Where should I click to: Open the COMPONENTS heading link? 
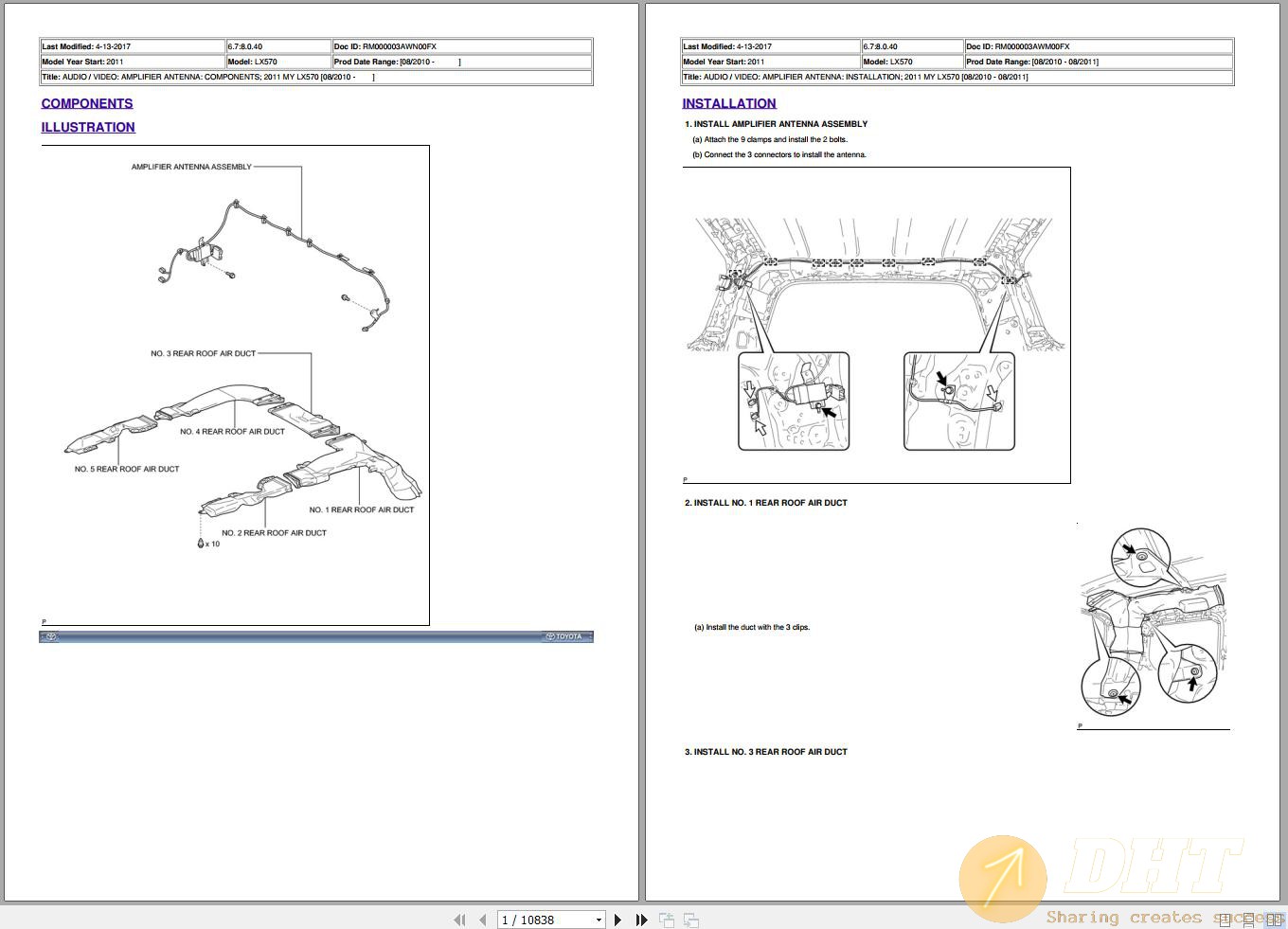coord(87,103)
